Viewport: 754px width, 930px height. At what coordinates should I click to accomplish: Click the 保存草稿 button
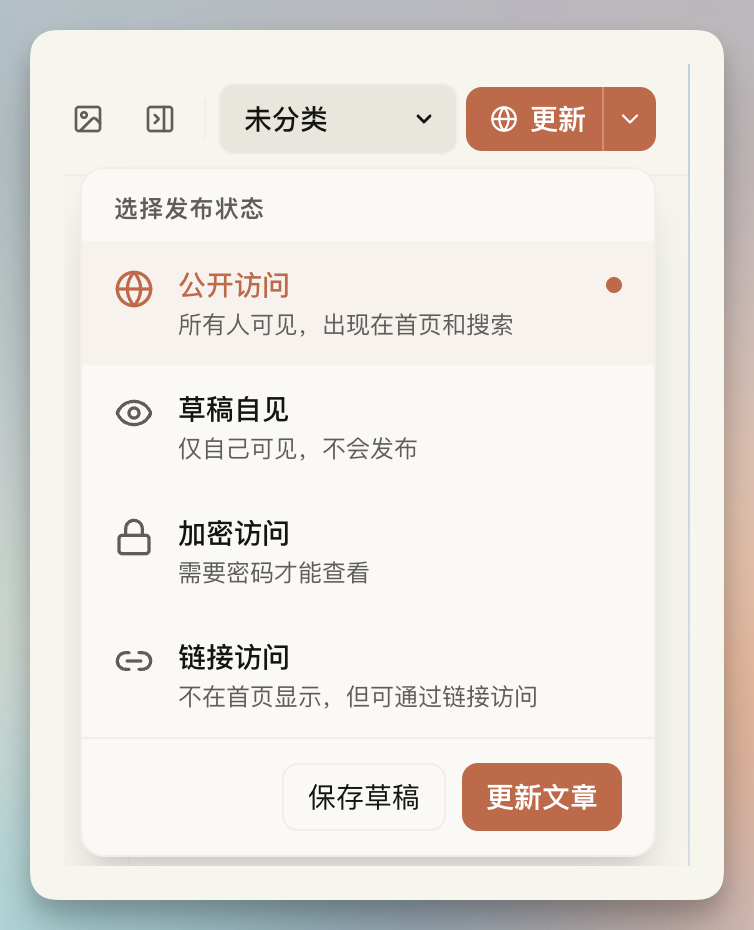(364, 797)
